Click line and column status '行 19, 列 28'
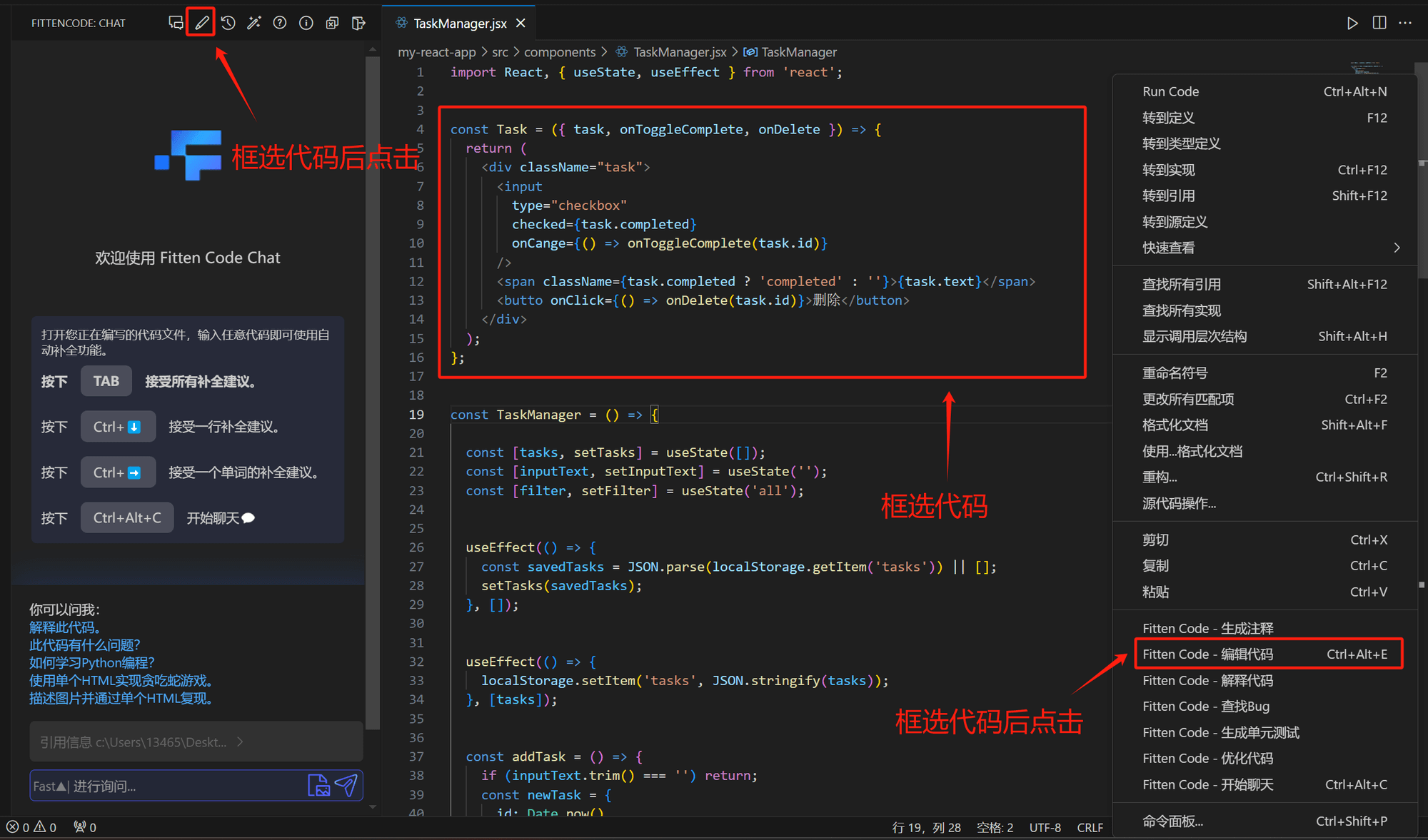The width and height of the screenshot is (1428, 840). pyautogui.click(x=926, y=827)
